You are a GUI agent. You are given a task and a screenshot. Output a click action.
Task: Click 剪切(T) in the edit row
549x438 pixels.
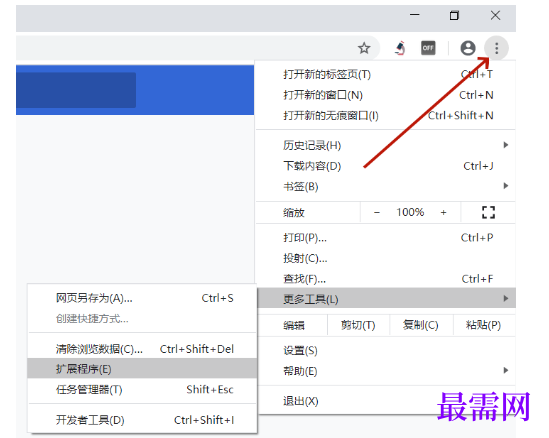pyautogui.click(x=358, y=325)
